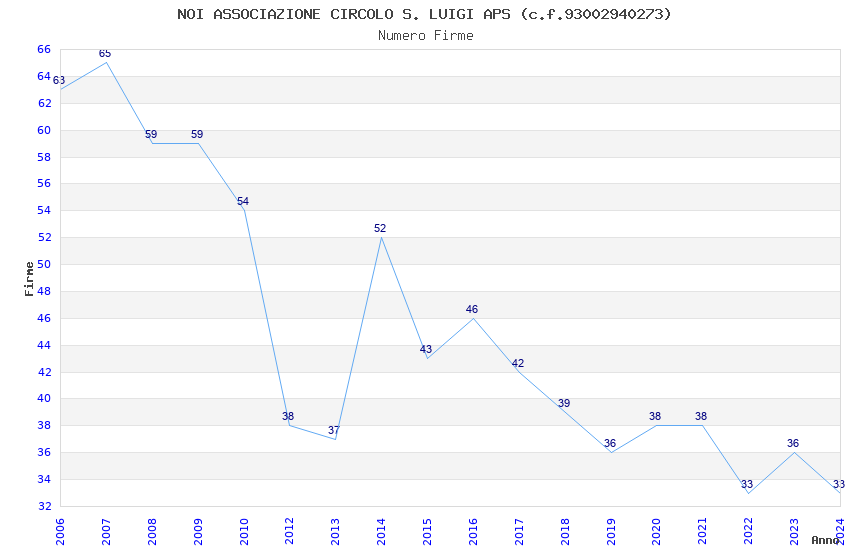Select the data label 65 at the 2007 peak
Screen dimensions: 850x550
[x=105, y=53]
